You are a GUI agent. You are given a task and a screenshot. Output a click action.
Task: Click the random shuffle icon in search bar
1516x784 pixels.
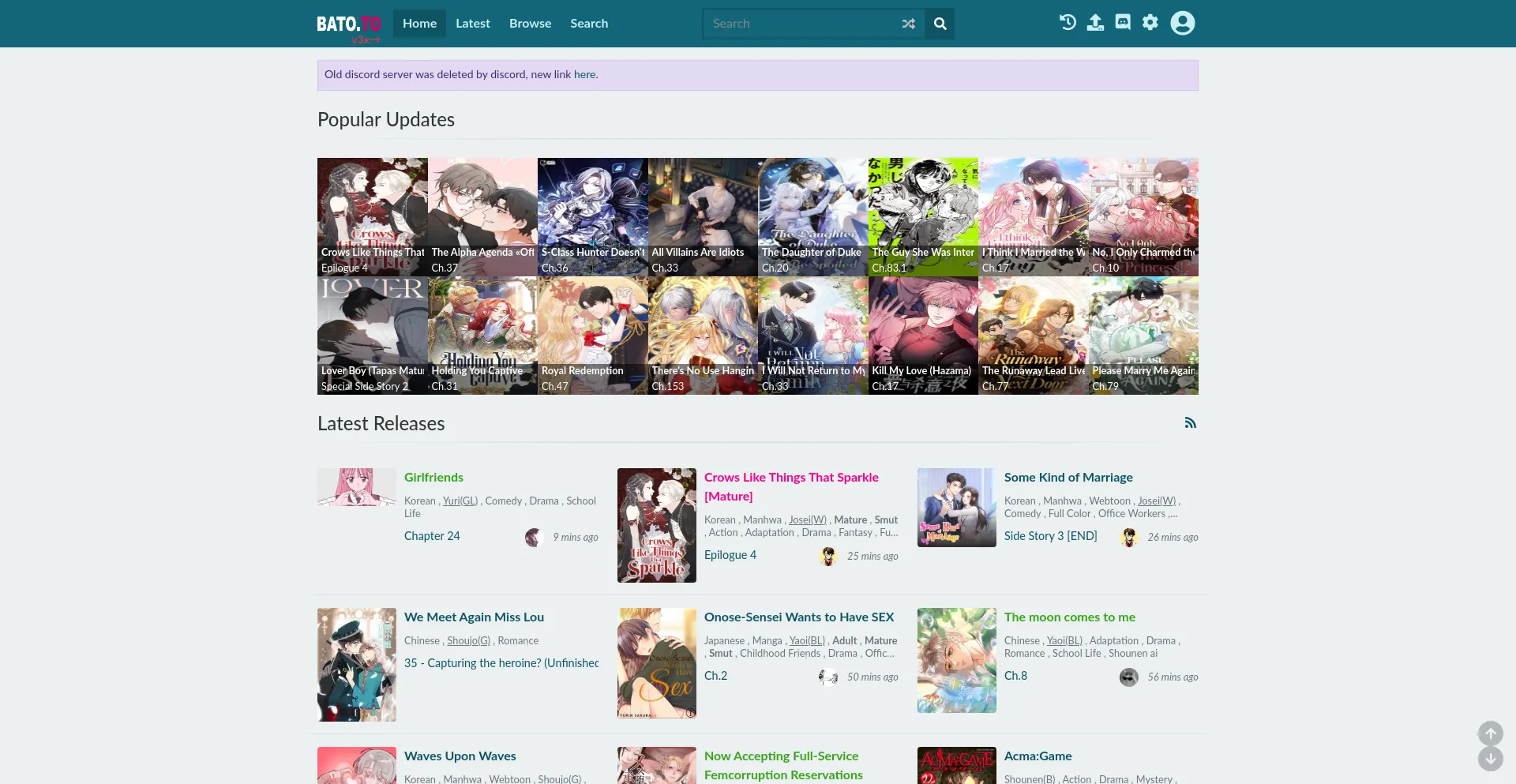(908, 24)
